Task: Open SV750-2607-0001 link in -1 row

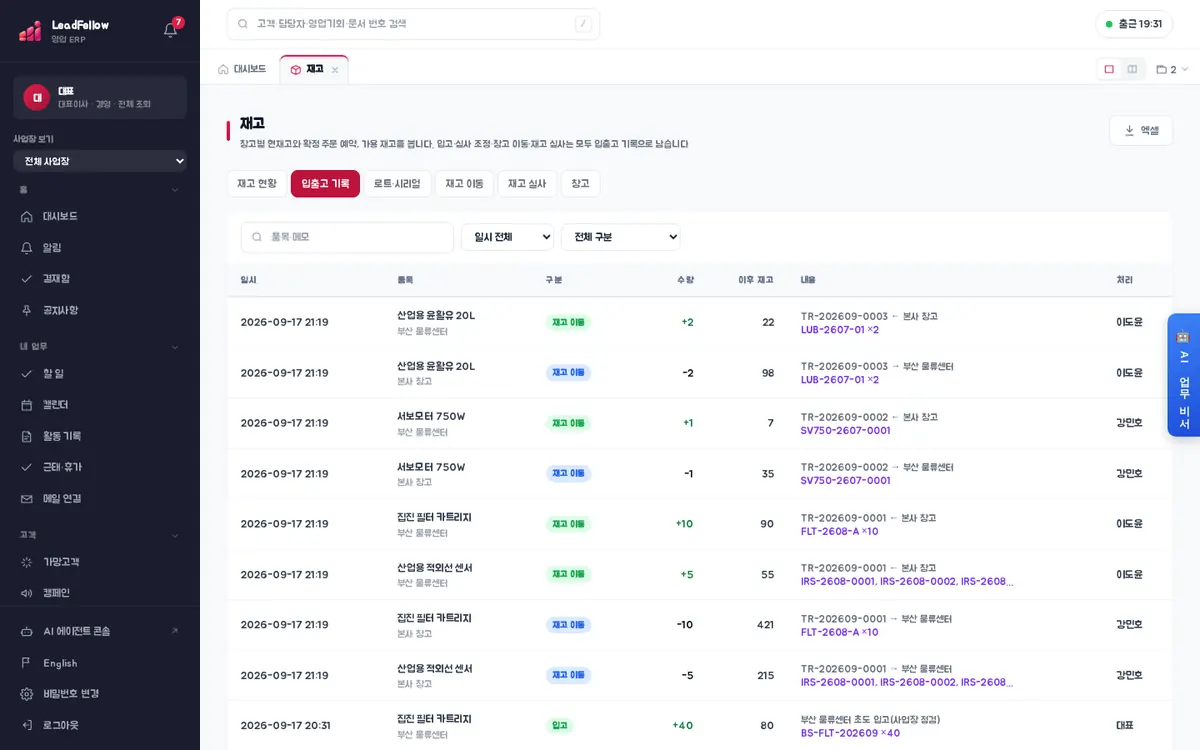Action: point(845,480)
